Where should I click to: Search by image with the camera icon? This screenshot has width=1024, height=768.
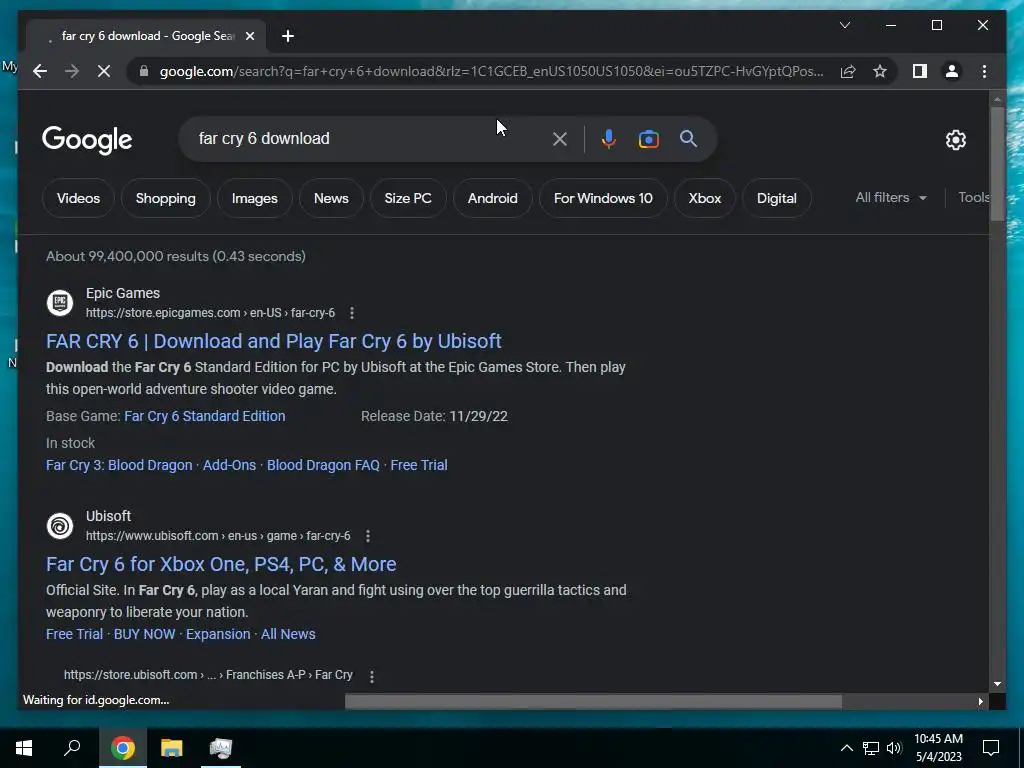coord(648,138)
